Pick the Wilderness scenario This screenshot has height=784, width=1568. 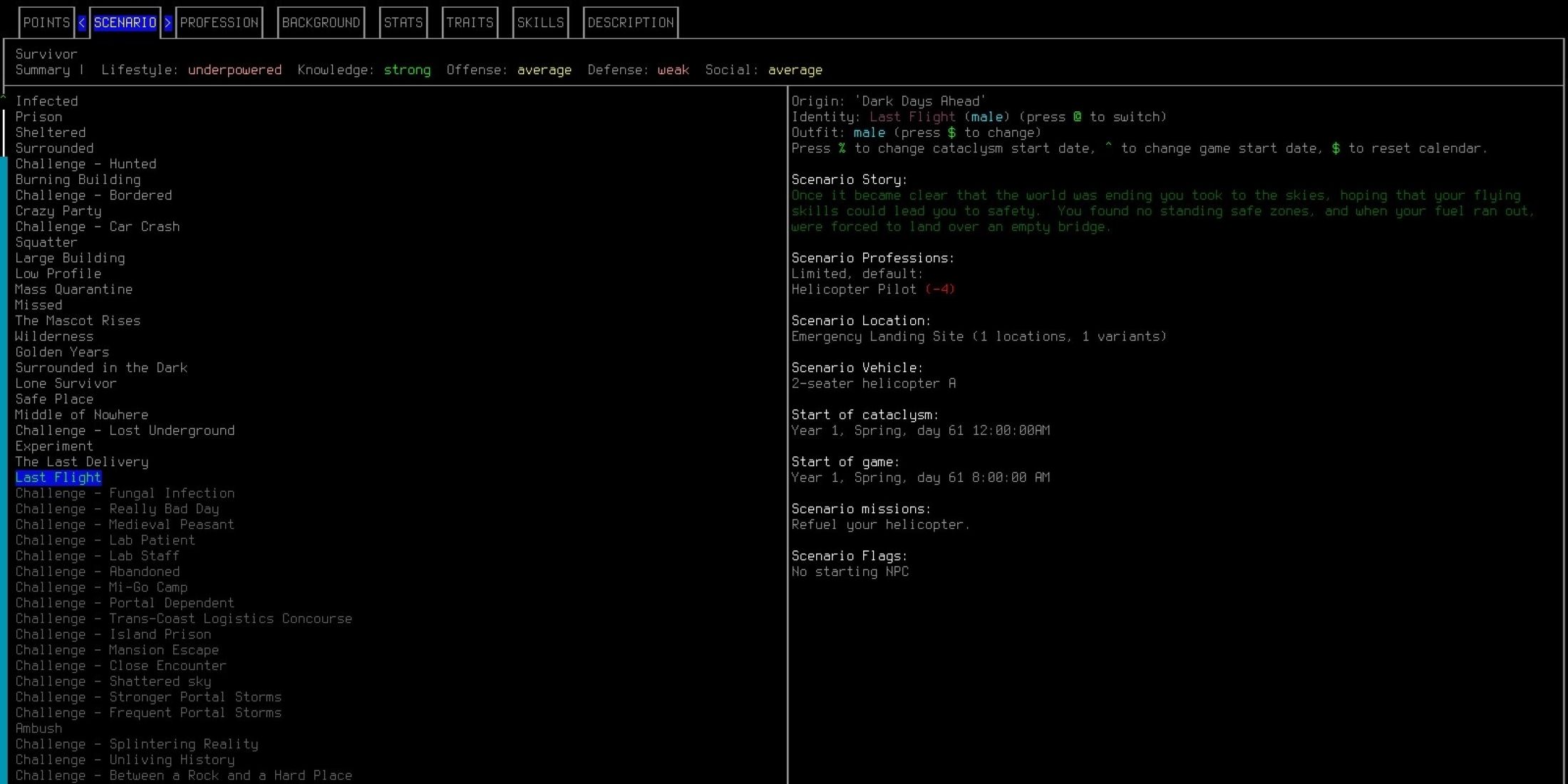pos(54,336)
